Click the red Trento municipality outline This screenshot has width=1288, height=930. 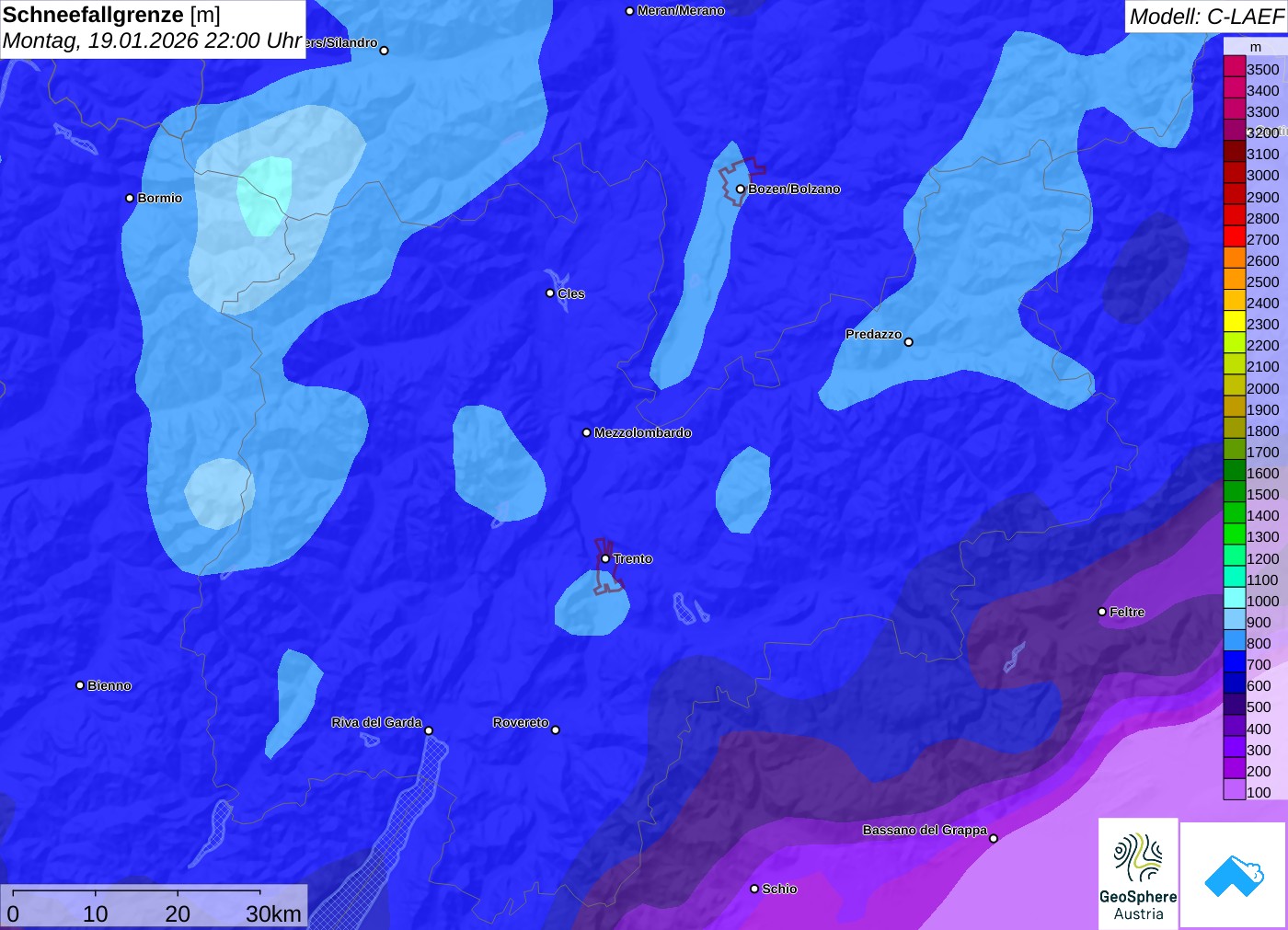[x=607, y=566]
